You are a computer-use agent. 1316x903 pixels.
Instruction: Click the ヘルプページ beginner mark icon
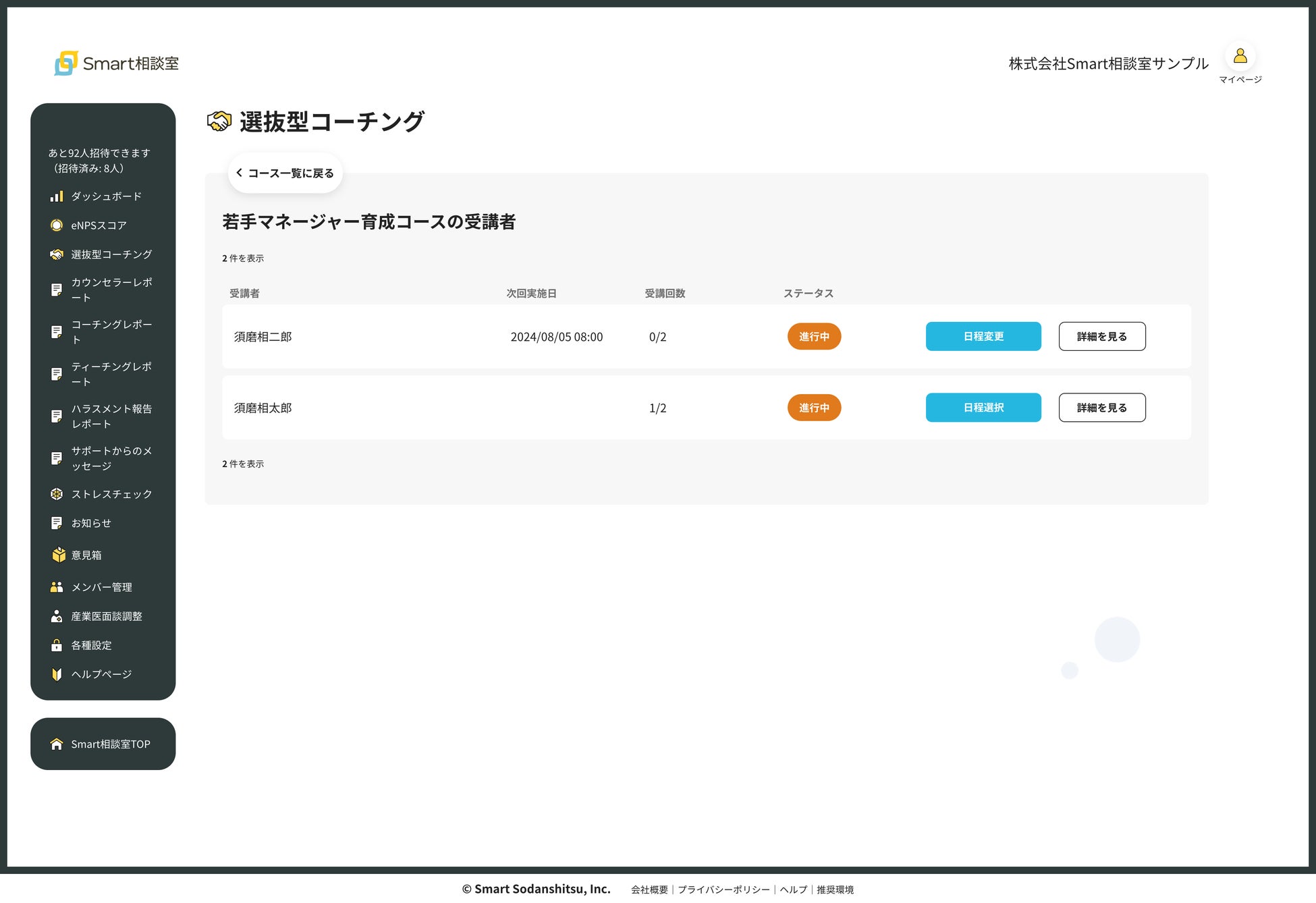(x=57, y=674)
